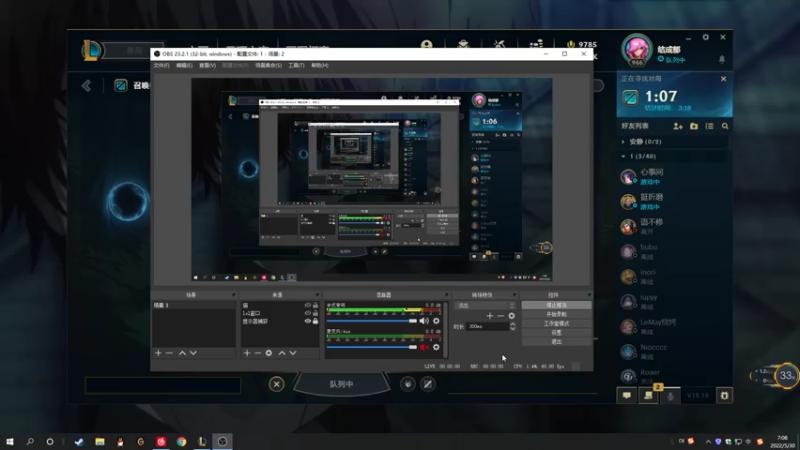This screenshot has height=450, width=800.
Task: Search friends with magnifier icon in League
Action: click(725, 126)
